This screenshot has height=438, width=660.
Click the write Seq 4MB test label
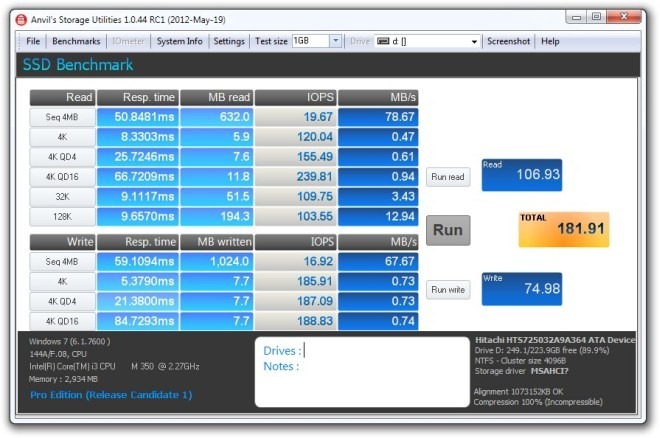coord(62,262)
